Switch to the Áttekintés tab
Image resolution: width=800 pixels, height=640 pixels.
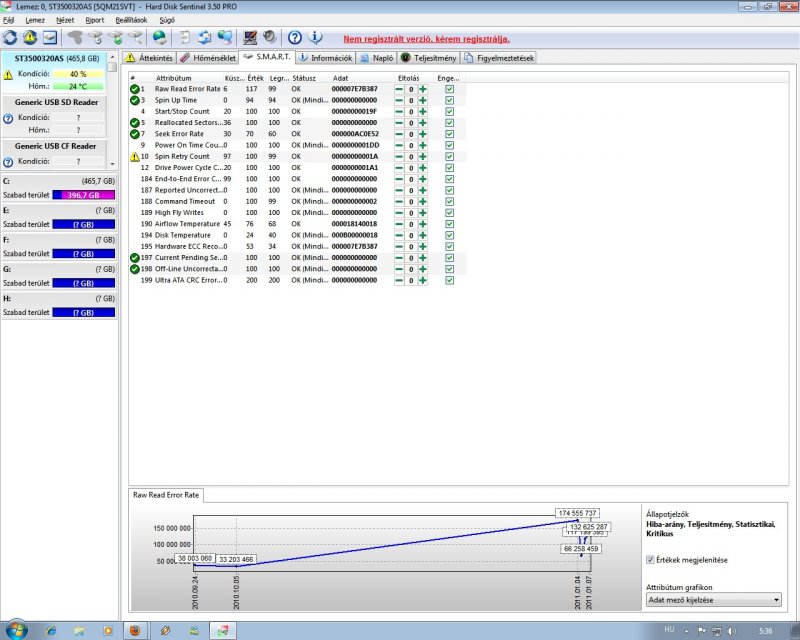149,58
